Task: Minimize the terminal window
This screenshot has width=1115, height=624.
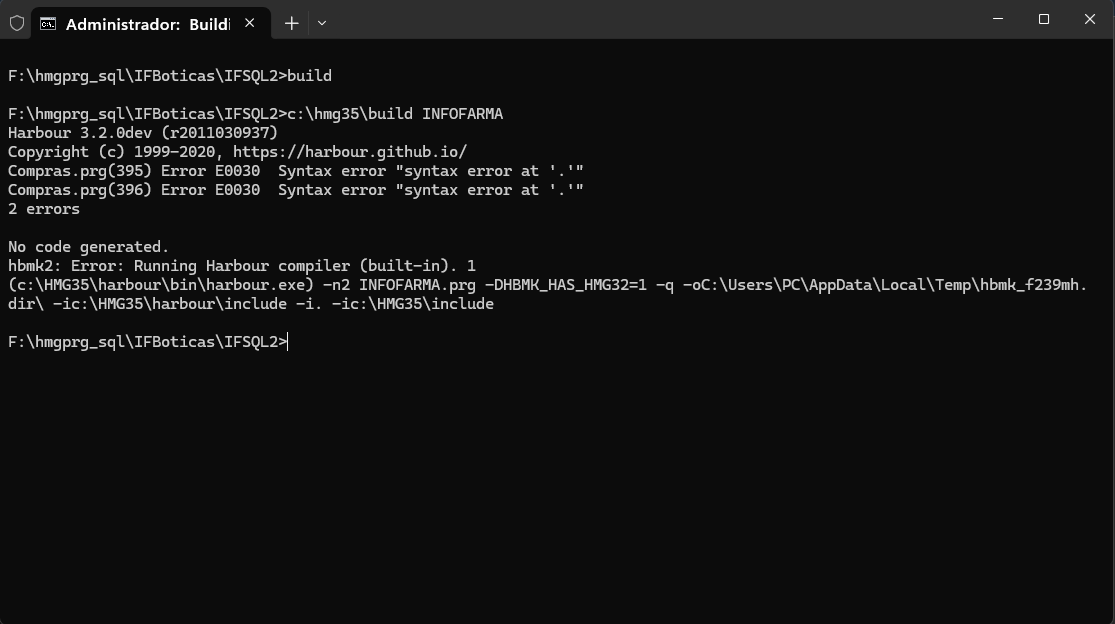Action: 998,19
